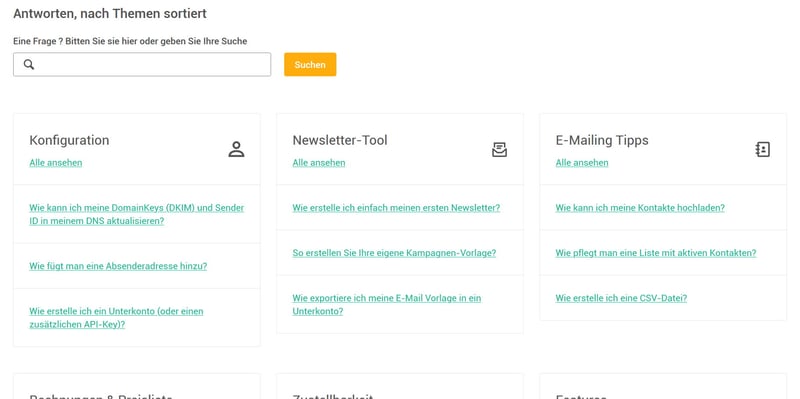Screen dimensions: 800x399
Task: Click the orange Suchen button
Action: [x=310, y=64]
